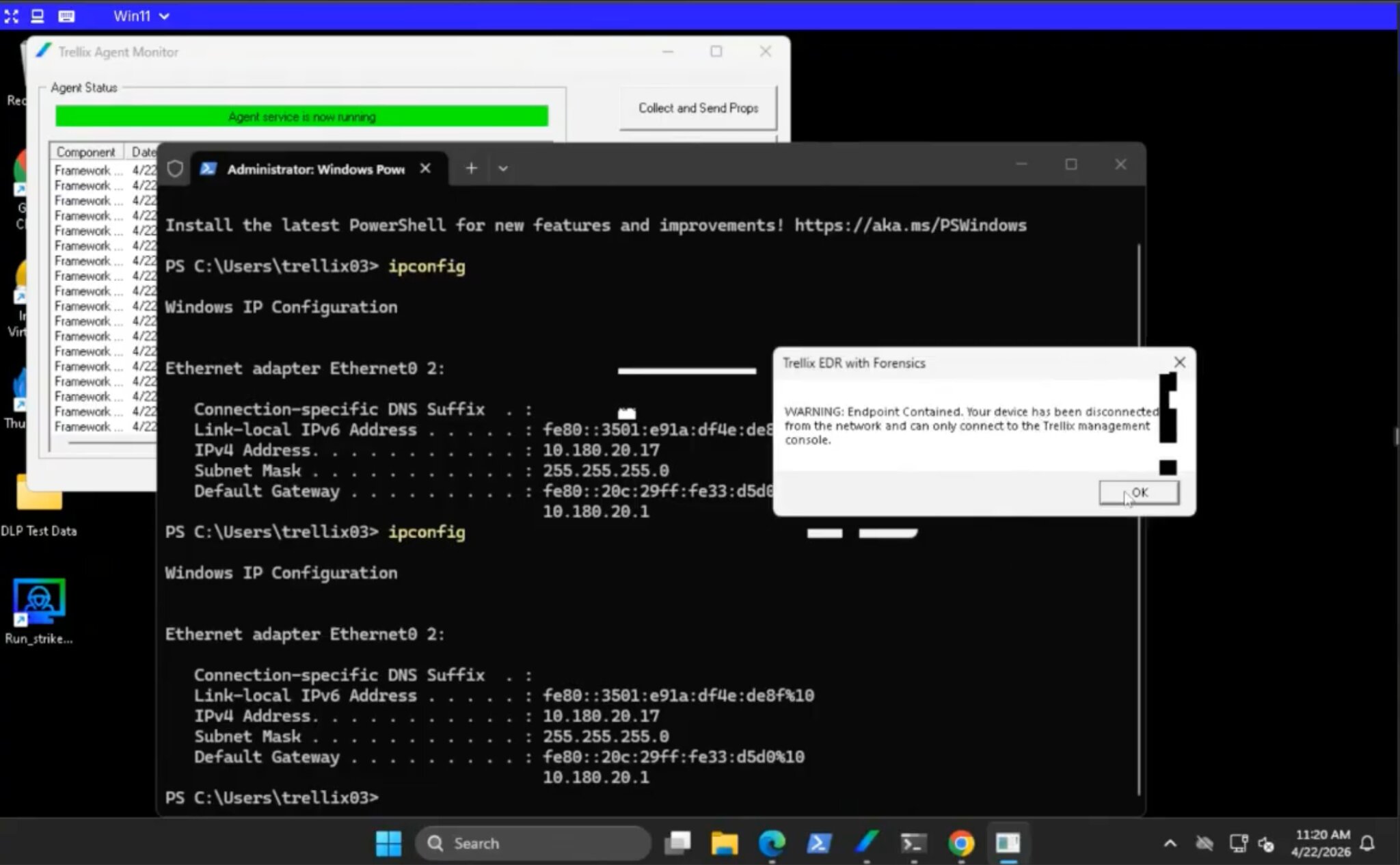Open File Explorer from the taskbar
Image resolution: width=1400 pixels, height=865 pixels.
(x=725, y=843)
